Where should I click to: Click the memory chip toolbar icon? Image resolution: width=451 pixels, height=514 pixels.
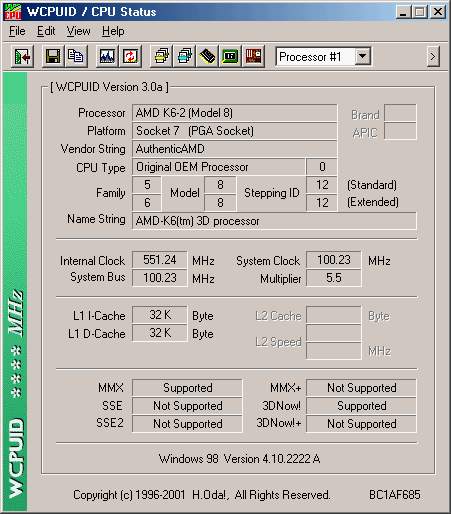(207, 57)
